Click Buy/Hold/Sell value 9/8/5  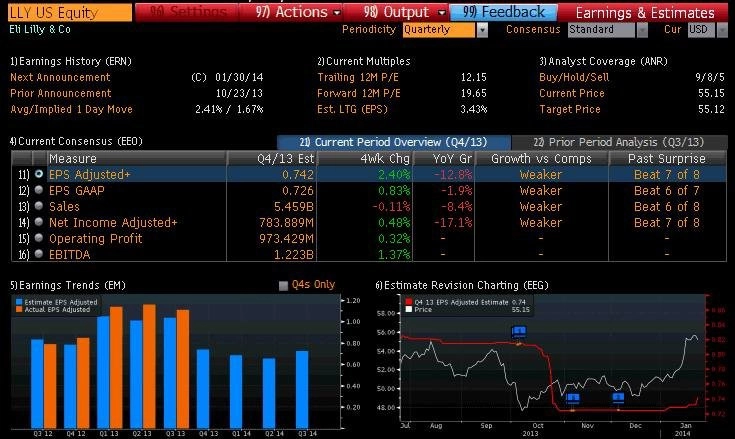click(710, 77)
